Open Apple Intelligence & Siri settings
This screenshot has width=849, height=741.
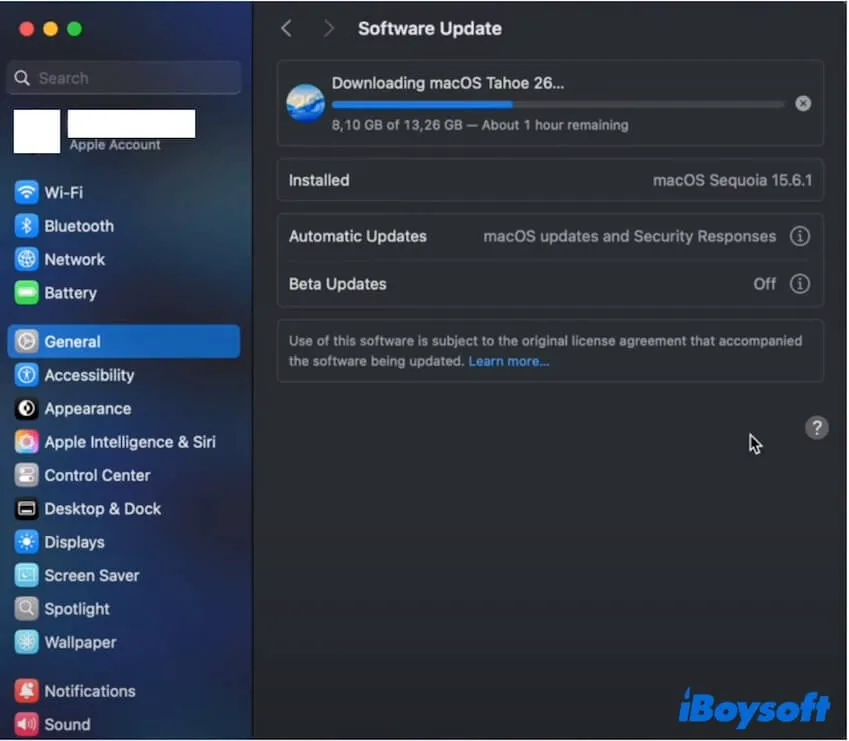pyautogui.click(x=129, y=442)
